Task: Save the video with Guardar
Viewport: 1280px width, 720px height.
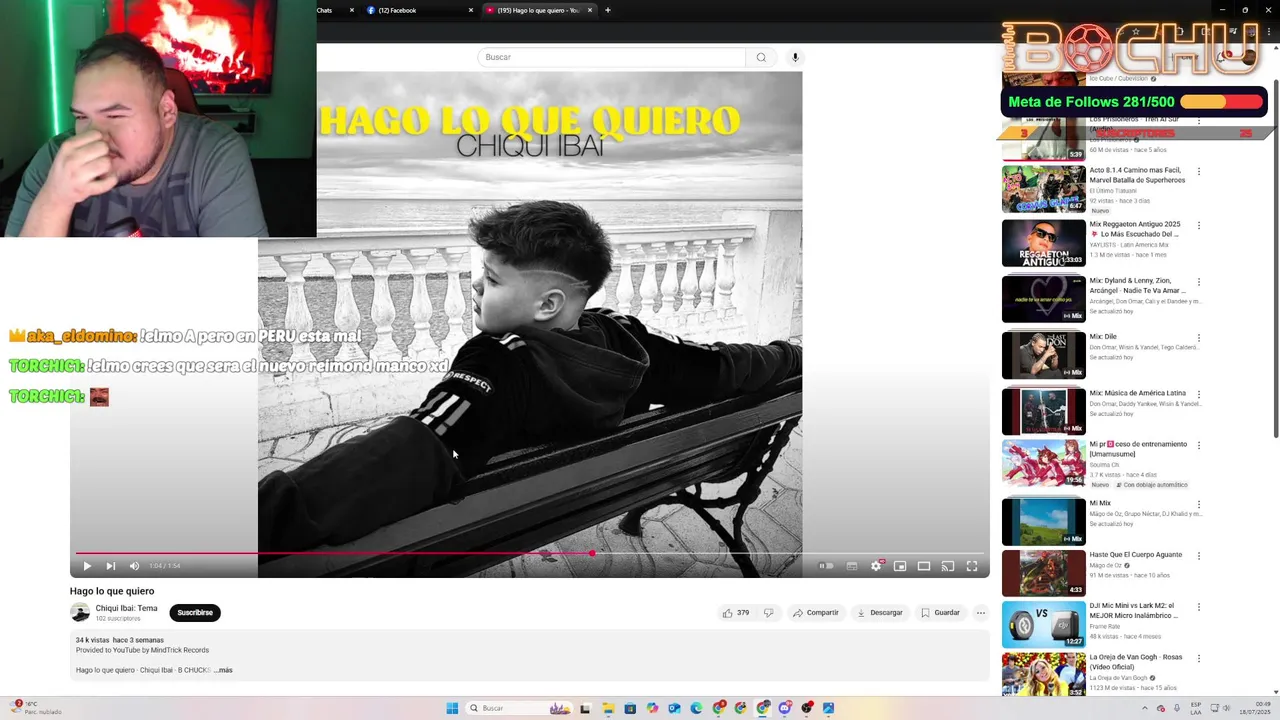Action: click(x=940, y=613)
